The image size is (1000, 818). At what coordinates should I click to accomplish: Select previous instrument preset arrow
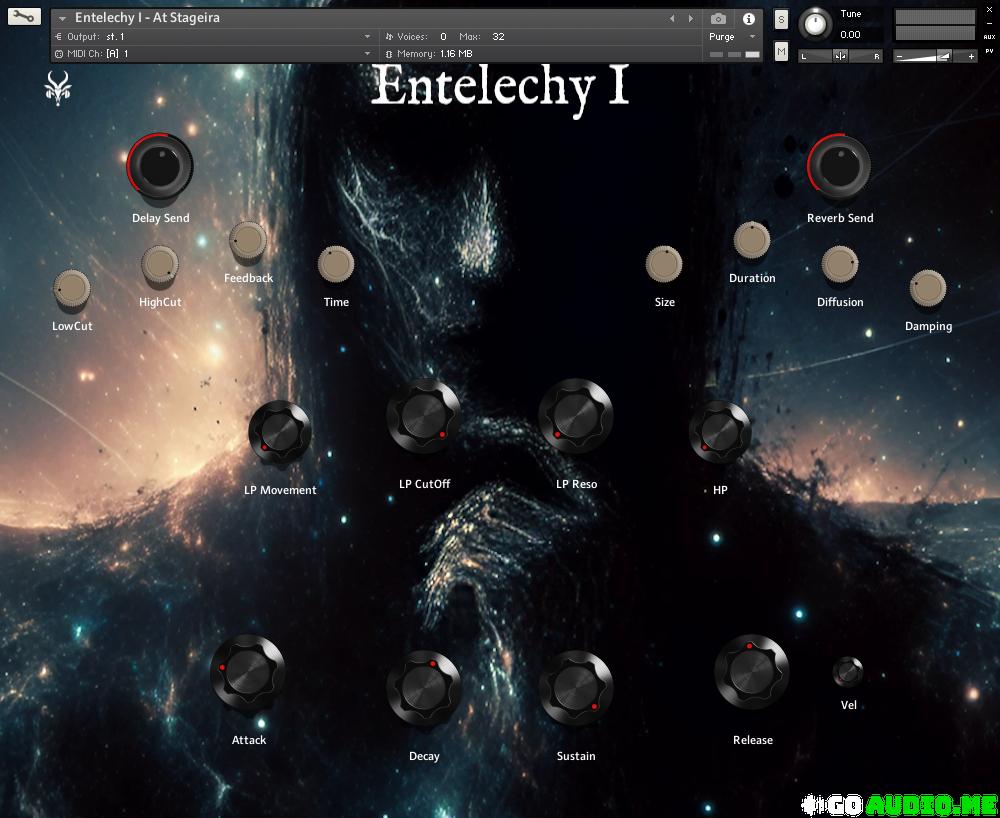pos(672,18)
